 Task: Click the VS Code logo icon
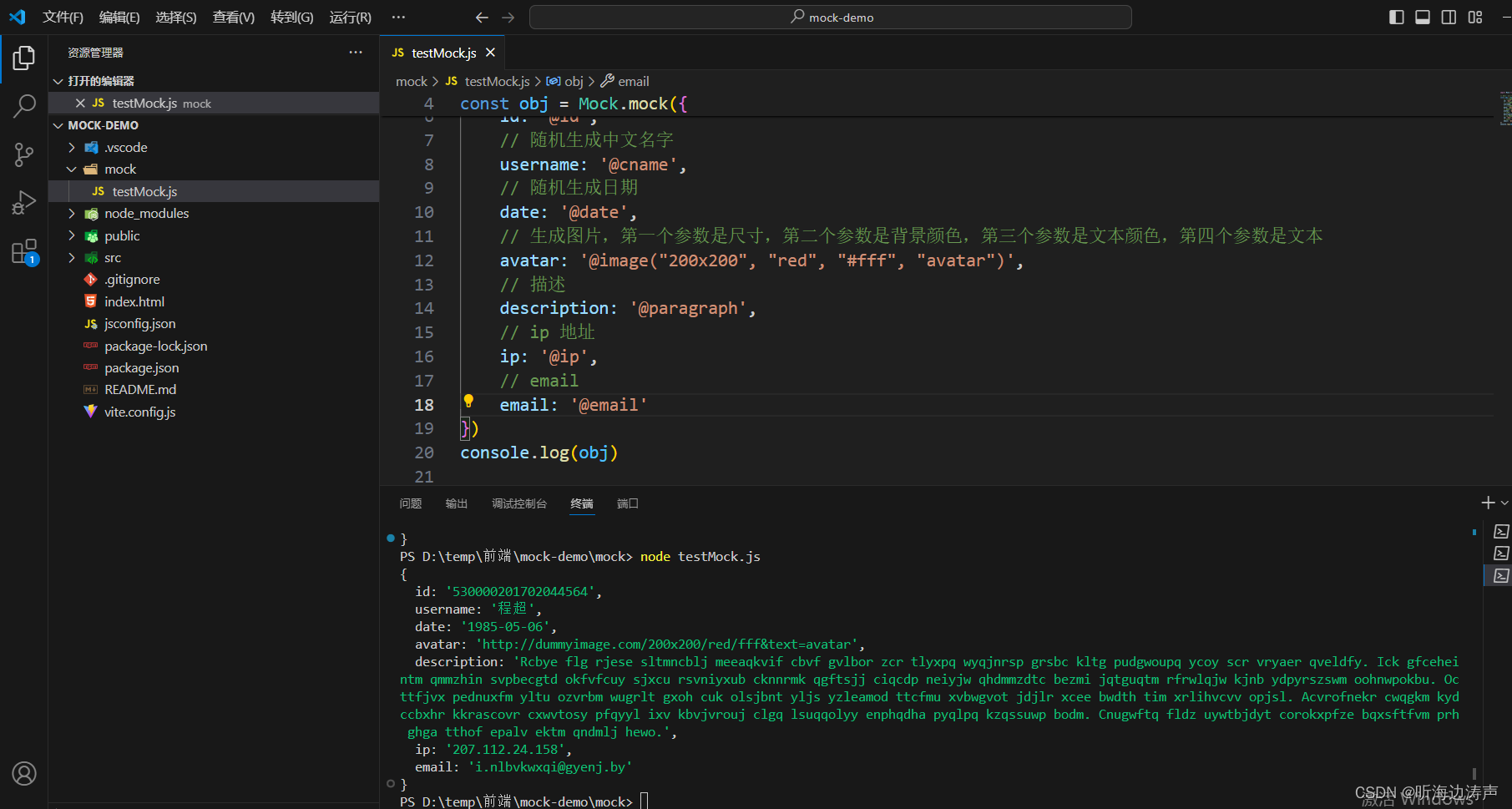click(17, 17)
